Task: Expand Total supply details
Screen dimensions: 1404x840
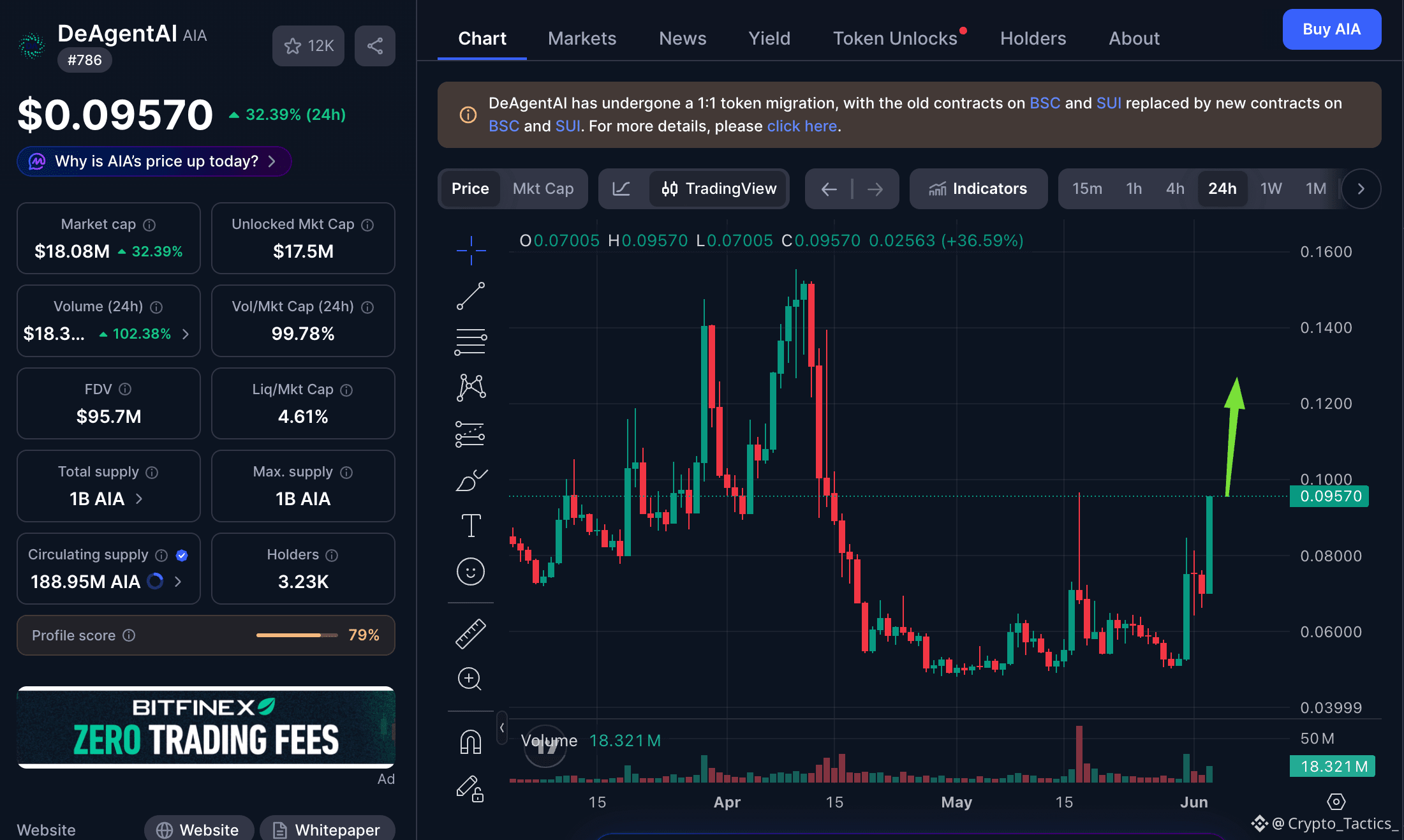Action: click(x=139, y=499)
